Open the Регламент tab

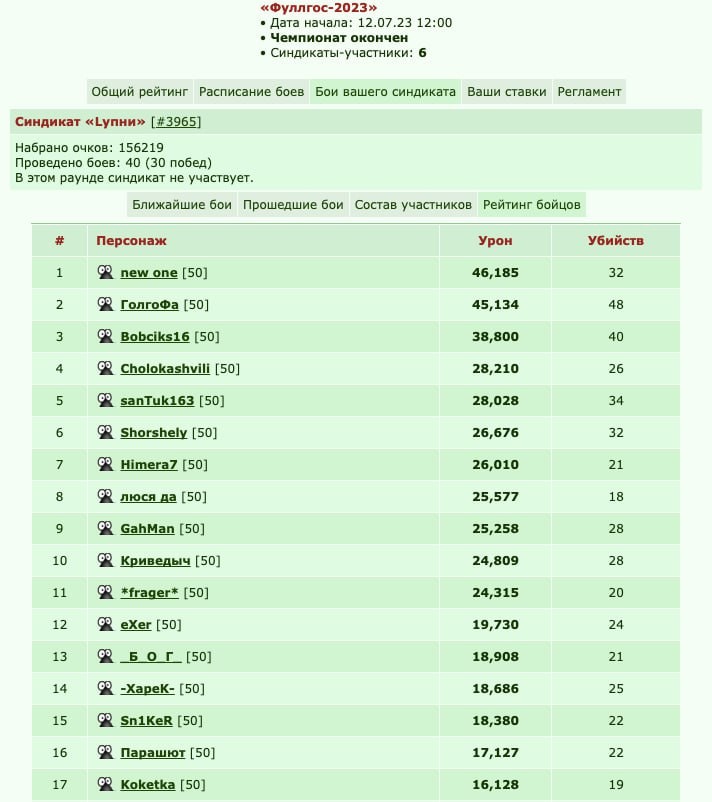[589, 92]
